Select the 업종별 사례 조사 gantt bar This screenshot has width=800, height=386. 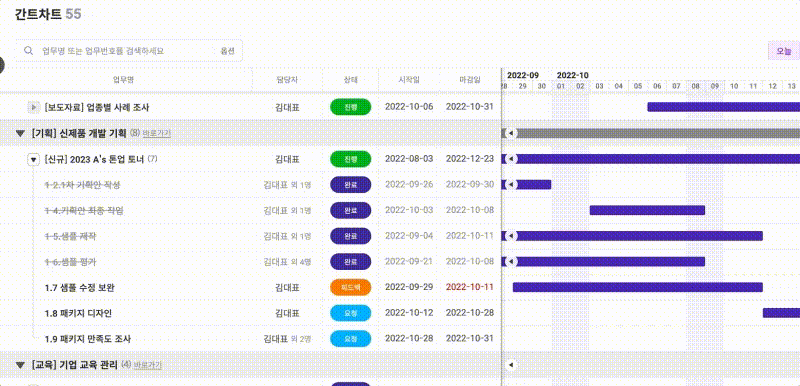tap(723, 107)
